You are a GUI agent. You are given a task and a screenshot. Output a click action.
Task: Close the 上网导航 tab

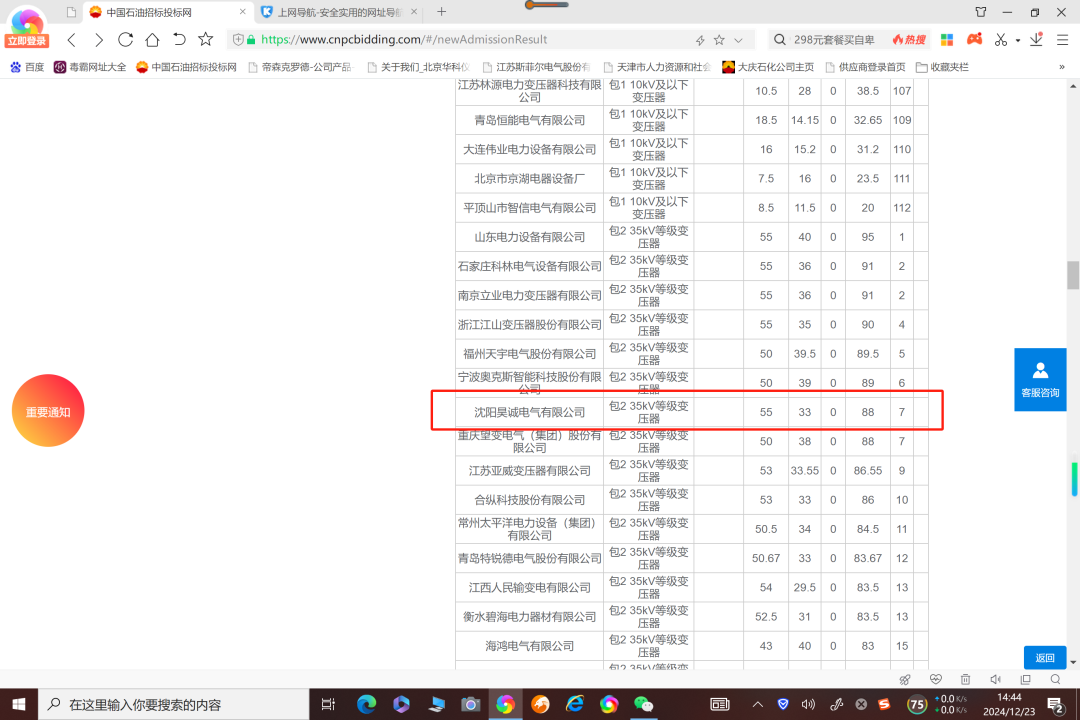[413, 12]
